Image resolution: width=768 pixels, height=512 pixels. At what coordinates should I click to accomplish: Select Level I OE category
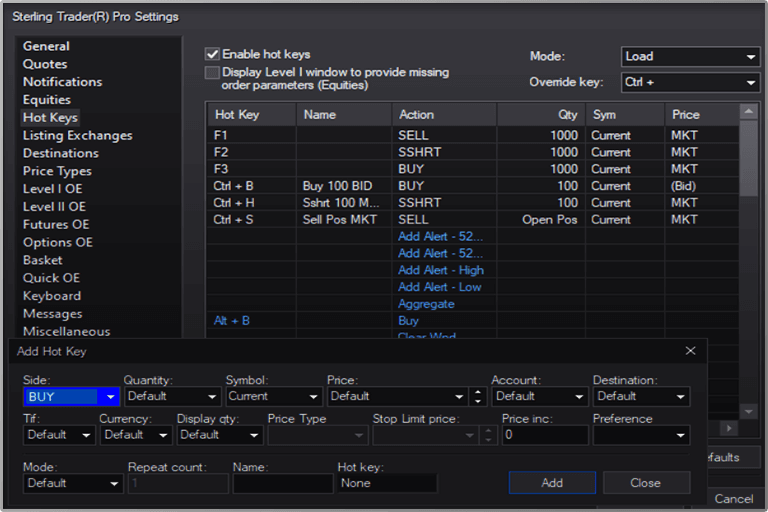[x=52, y=189]
